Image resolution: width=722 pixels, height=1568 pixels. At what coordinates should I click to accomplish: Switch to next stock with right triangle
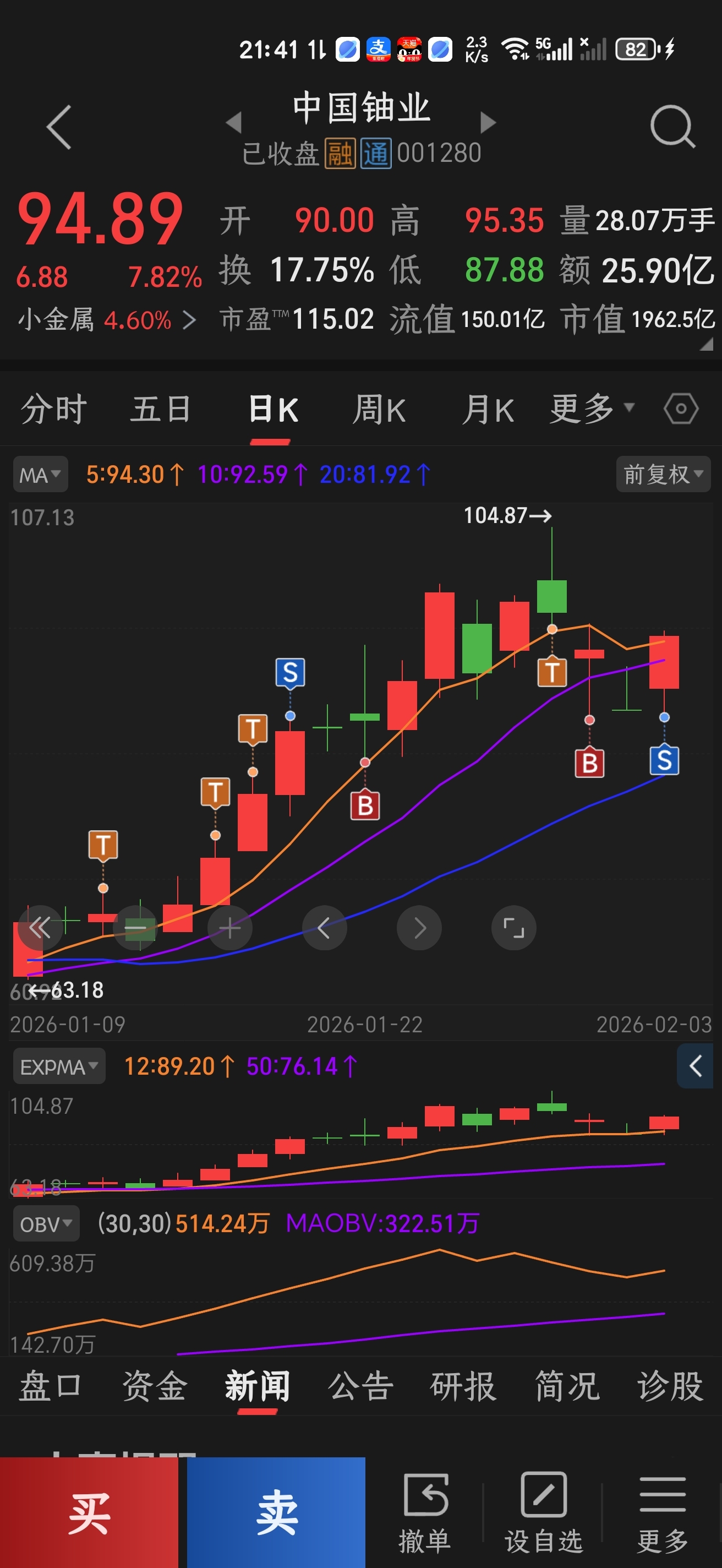click(x=488, y=122)
